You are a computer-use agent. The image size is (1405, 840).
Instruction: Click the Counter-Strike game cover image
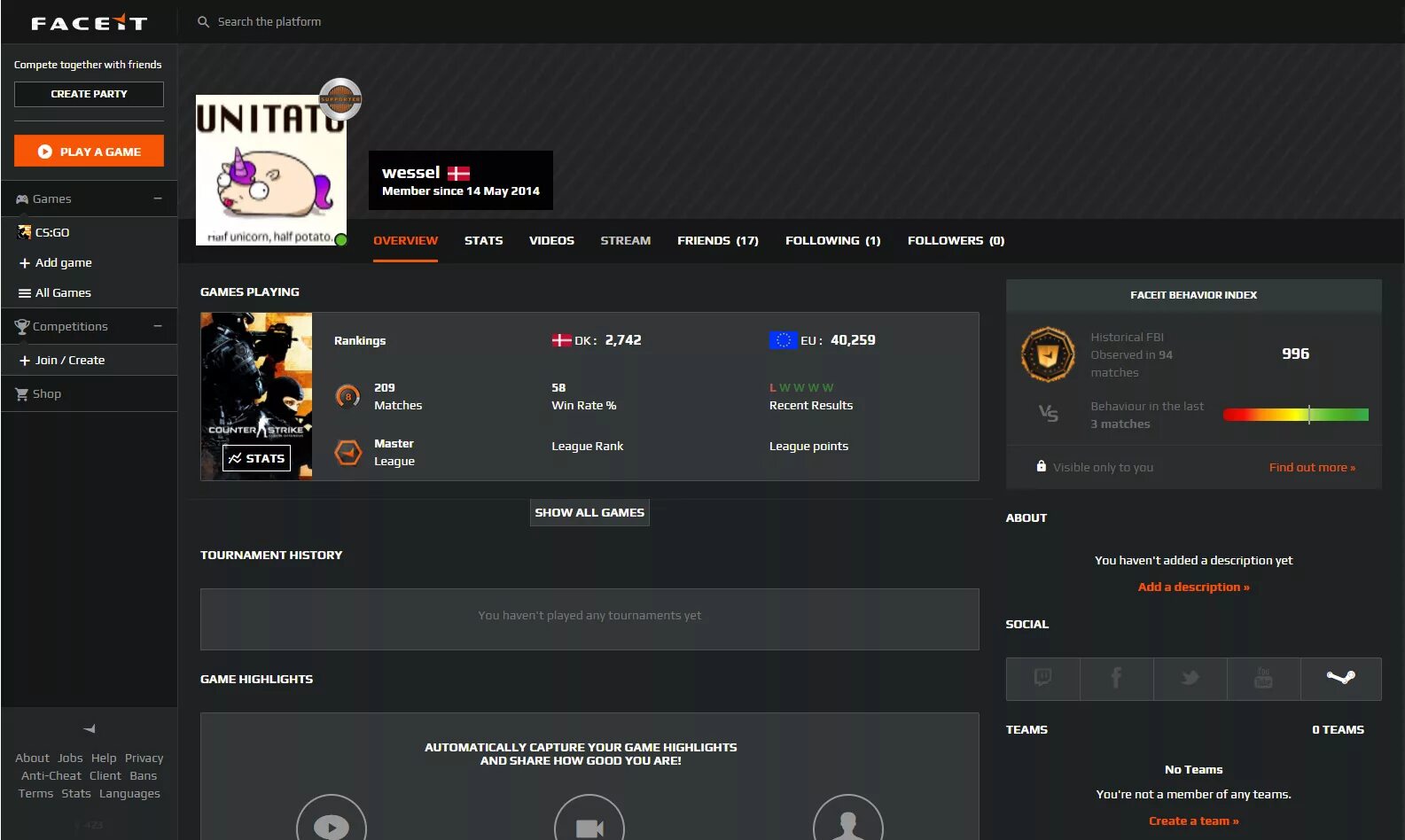pos(256,396)
